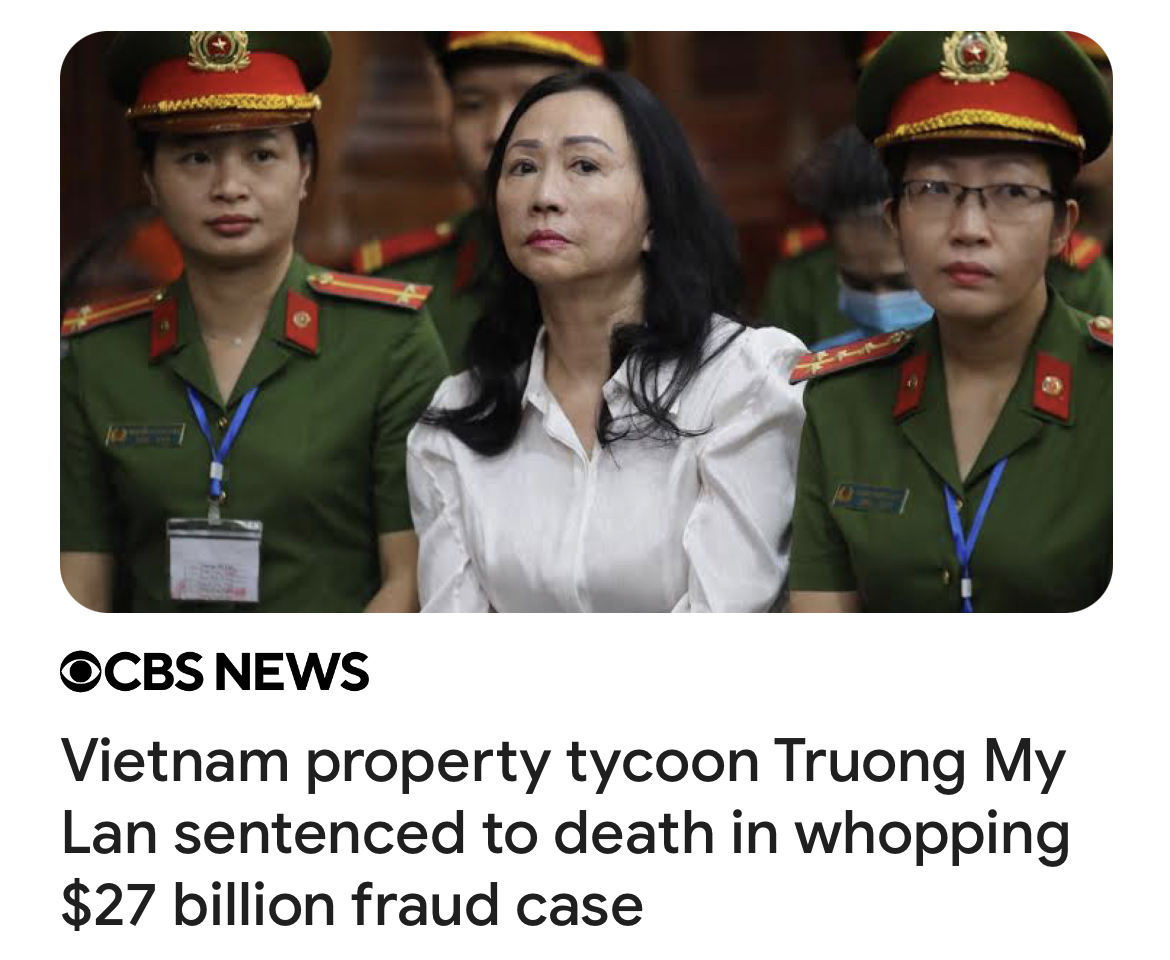Click the left officer's blue lanyard
1170x960 pixels.
click(218, 440)
